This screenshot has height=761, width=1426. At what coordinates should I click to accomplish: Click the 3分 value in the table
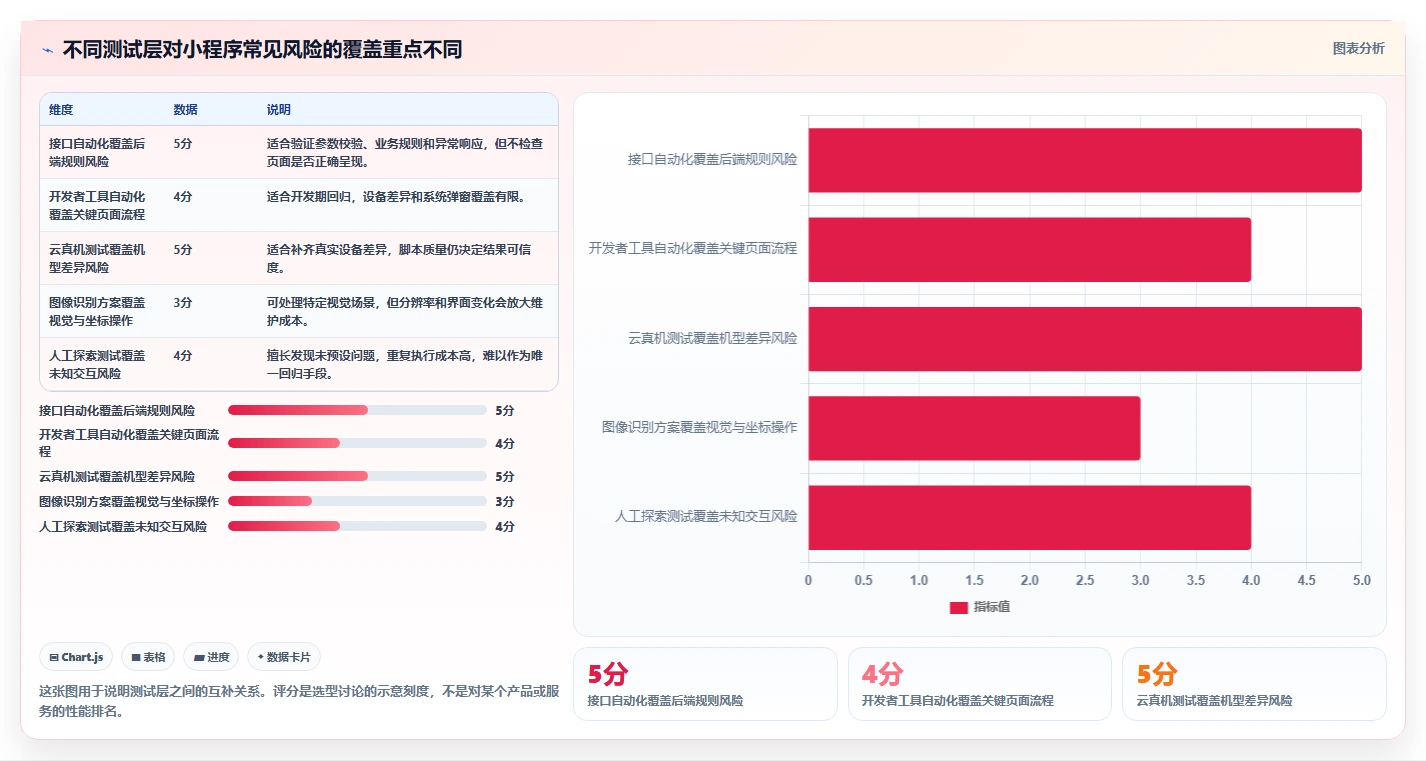(x=182, y=302)
